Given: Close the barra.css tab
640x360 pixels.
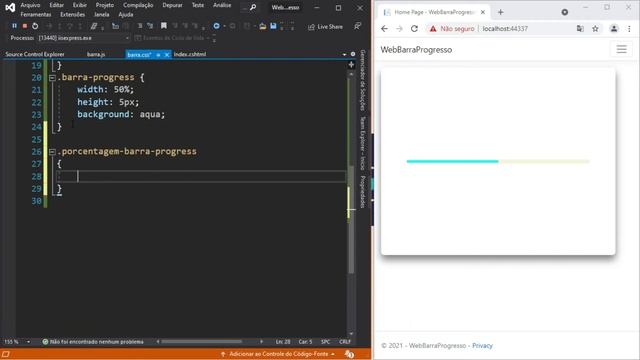Looking at the screenshot, I should point(167,55).
